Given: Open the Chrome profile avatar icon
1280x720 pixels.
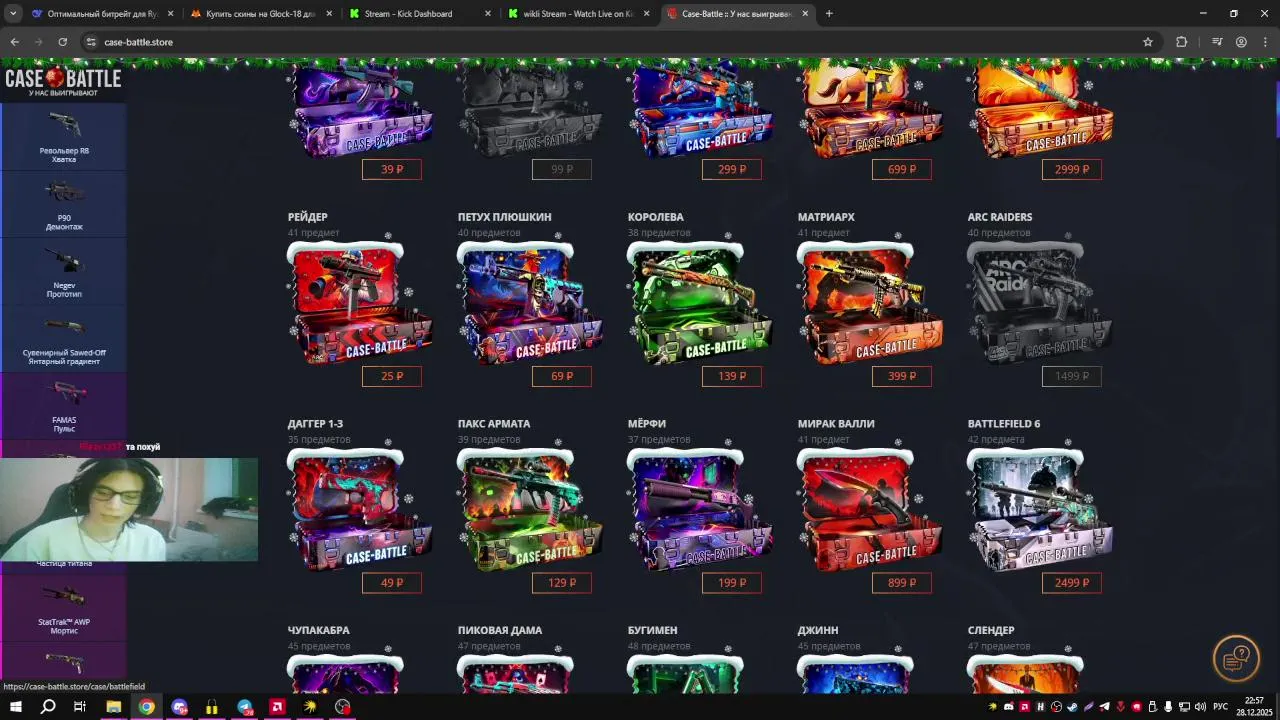Looking at the screenshot, I should coord(1241,42).
